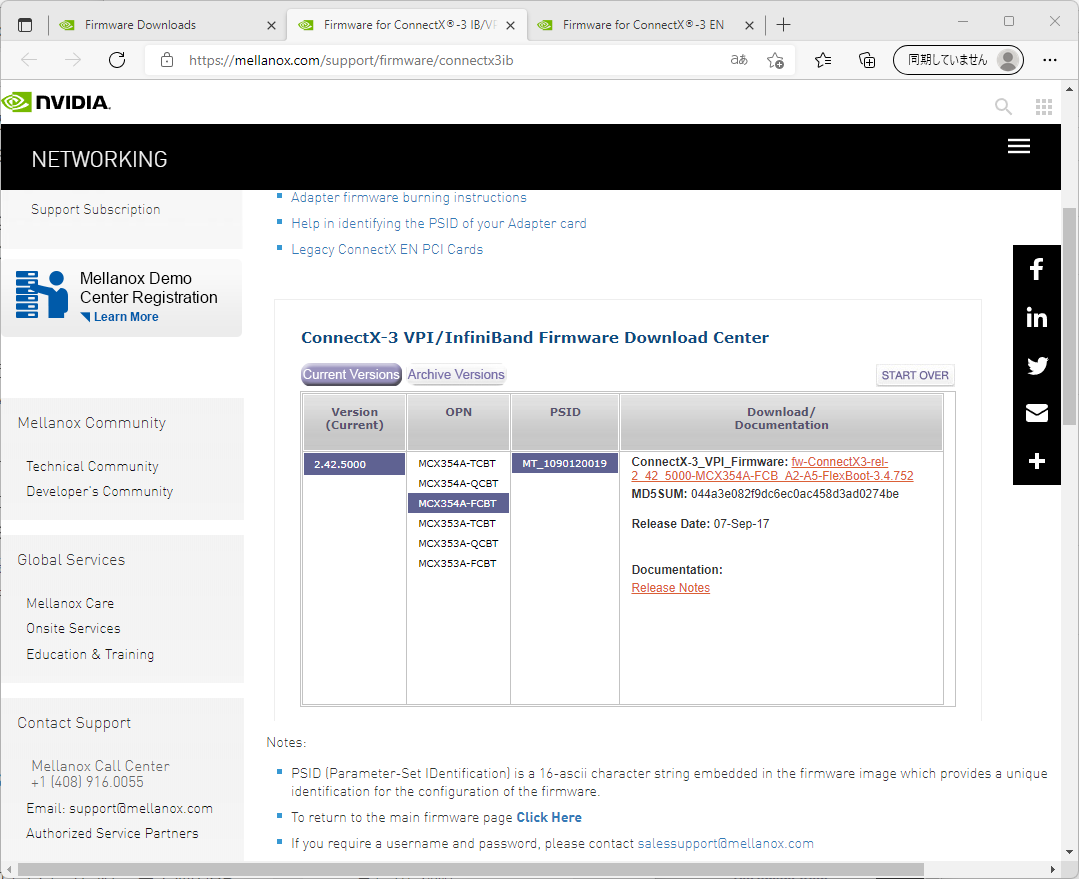Select OPN MCX353A-QCBT
The image size is (1079, 879).
458,543
